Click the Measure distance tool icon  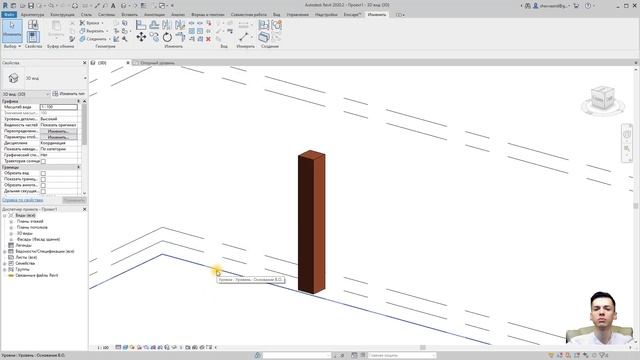pyautogui.click(x=243, y=37)
